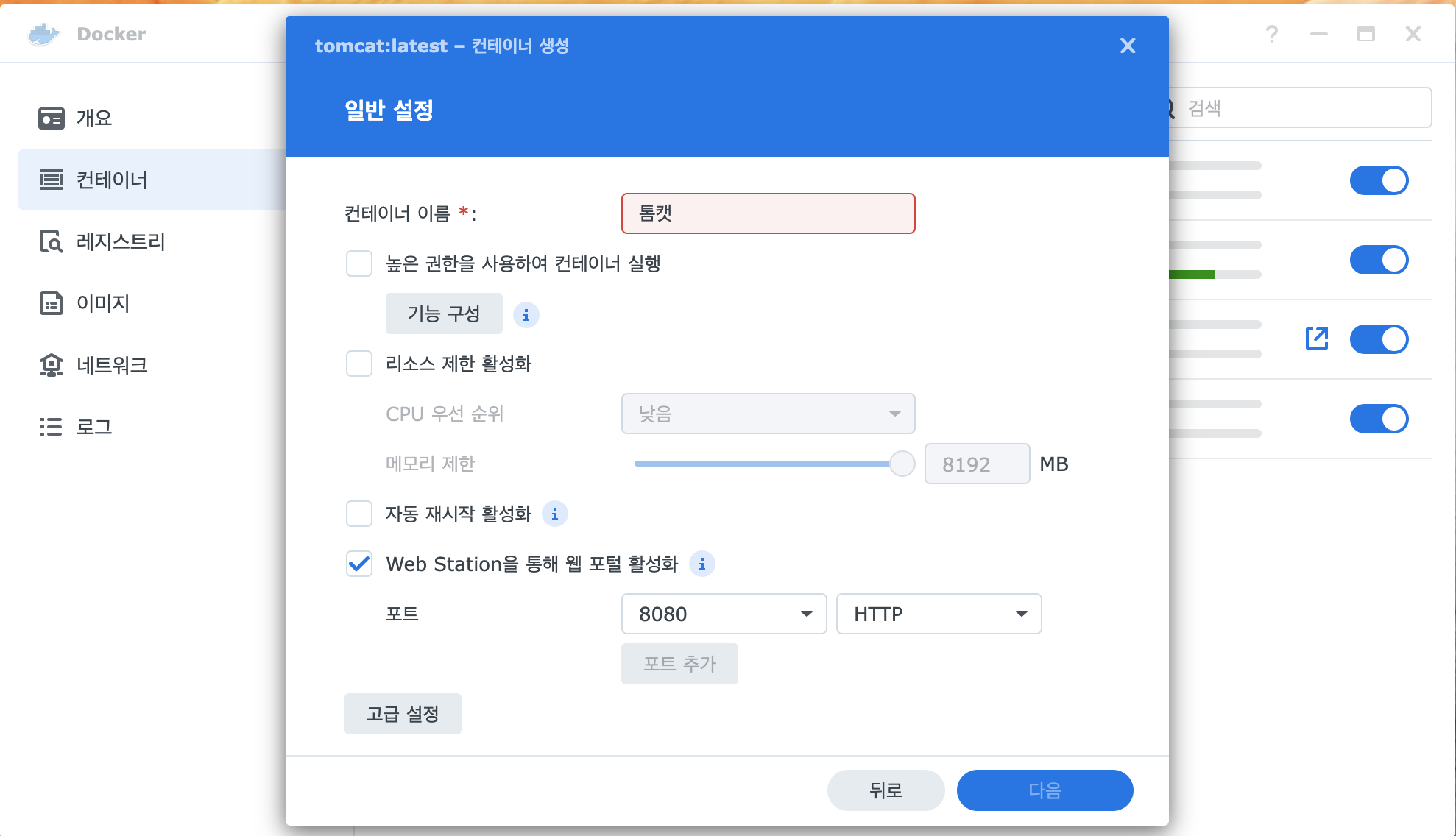The height and width of the screenshot is (836, 1456).
Task: Click the 로그 log list icon
Action: coord(51,427)
